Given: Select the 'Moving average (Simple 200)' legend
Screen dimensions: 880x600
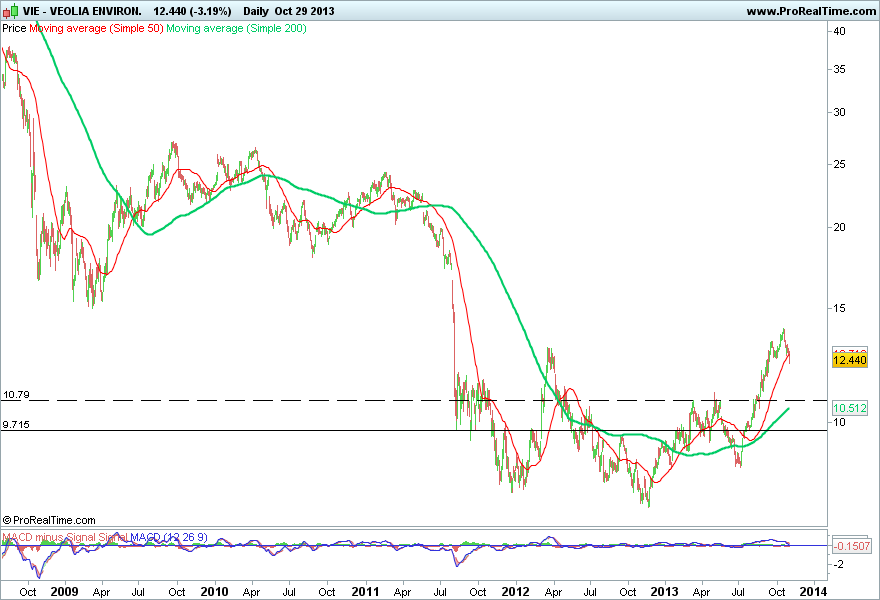Looking at the screenshot, I should tap(236, 28).
